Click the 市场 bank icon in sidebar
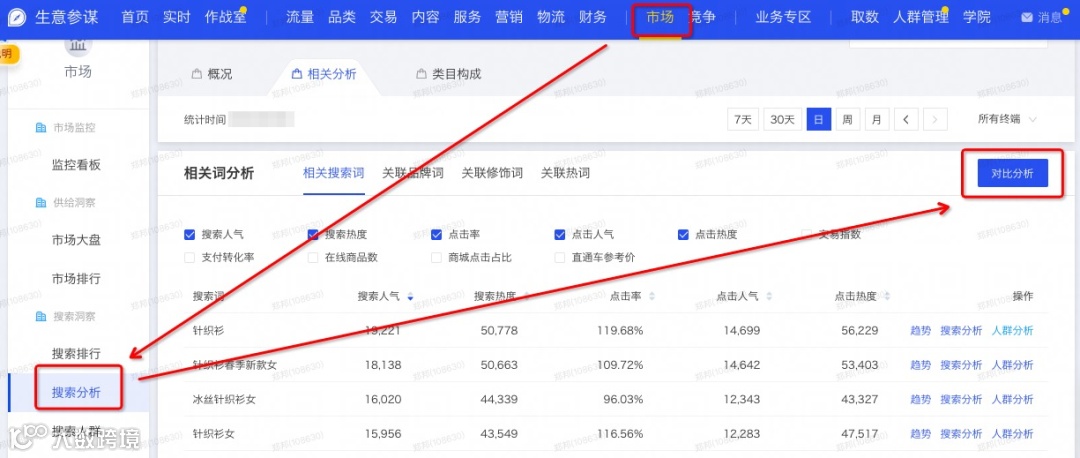 click(x=78, y=44)
